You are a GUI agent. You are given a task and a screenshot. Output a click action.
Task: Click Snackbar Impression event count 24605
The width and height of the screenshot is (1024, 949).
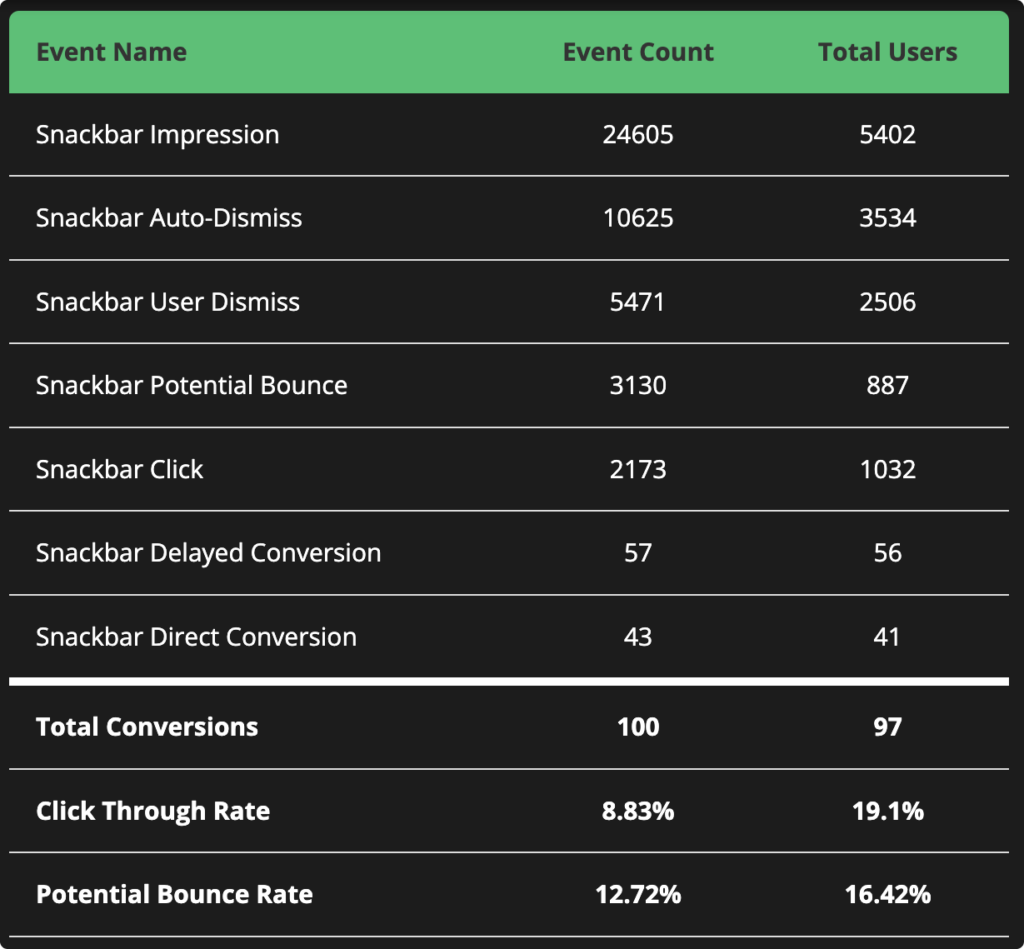638,135
